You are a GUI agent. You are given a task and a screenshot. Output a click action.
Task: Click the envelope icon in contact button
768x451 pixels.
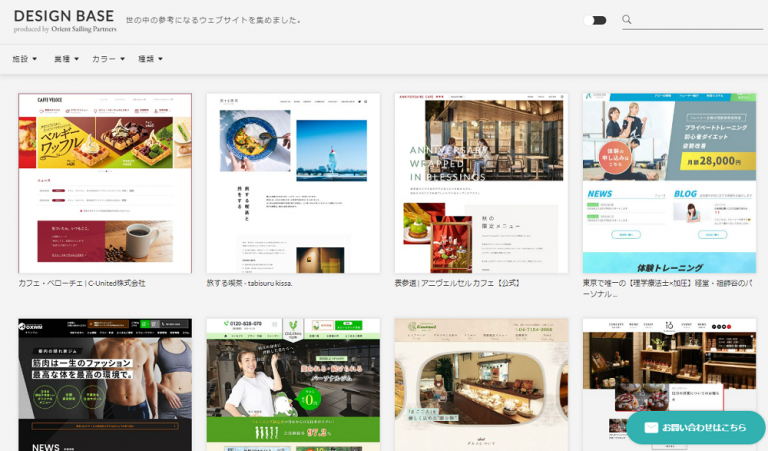tap(651, 427)
